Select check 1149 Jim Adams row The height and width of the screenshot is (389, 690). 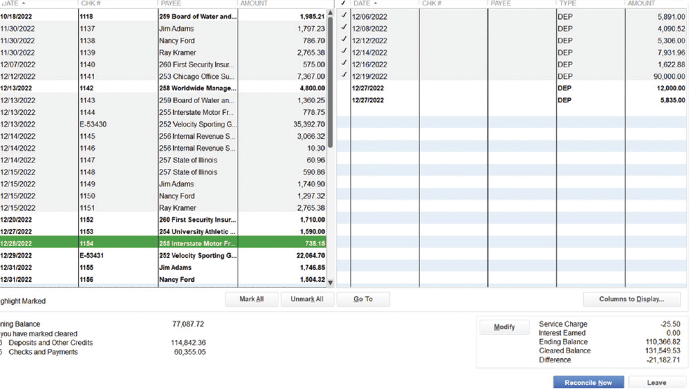163,184
